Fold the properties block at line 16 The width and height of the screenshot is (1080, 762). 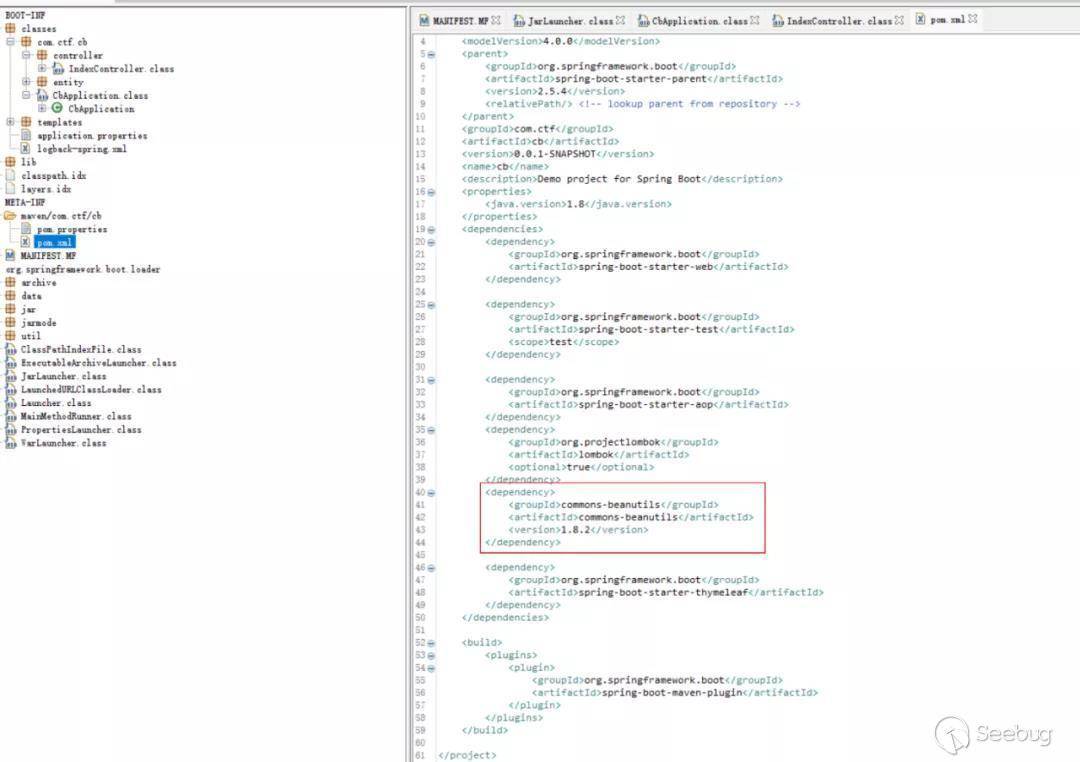tap(432, 192)
